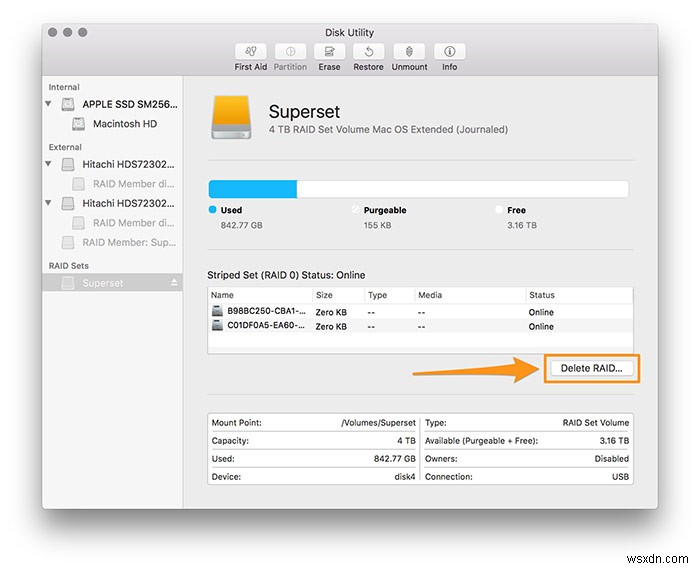Viewport: 700px width, 569px height.
Task: Click the 4 TB capacity value
Action: (x=406, y=441)
